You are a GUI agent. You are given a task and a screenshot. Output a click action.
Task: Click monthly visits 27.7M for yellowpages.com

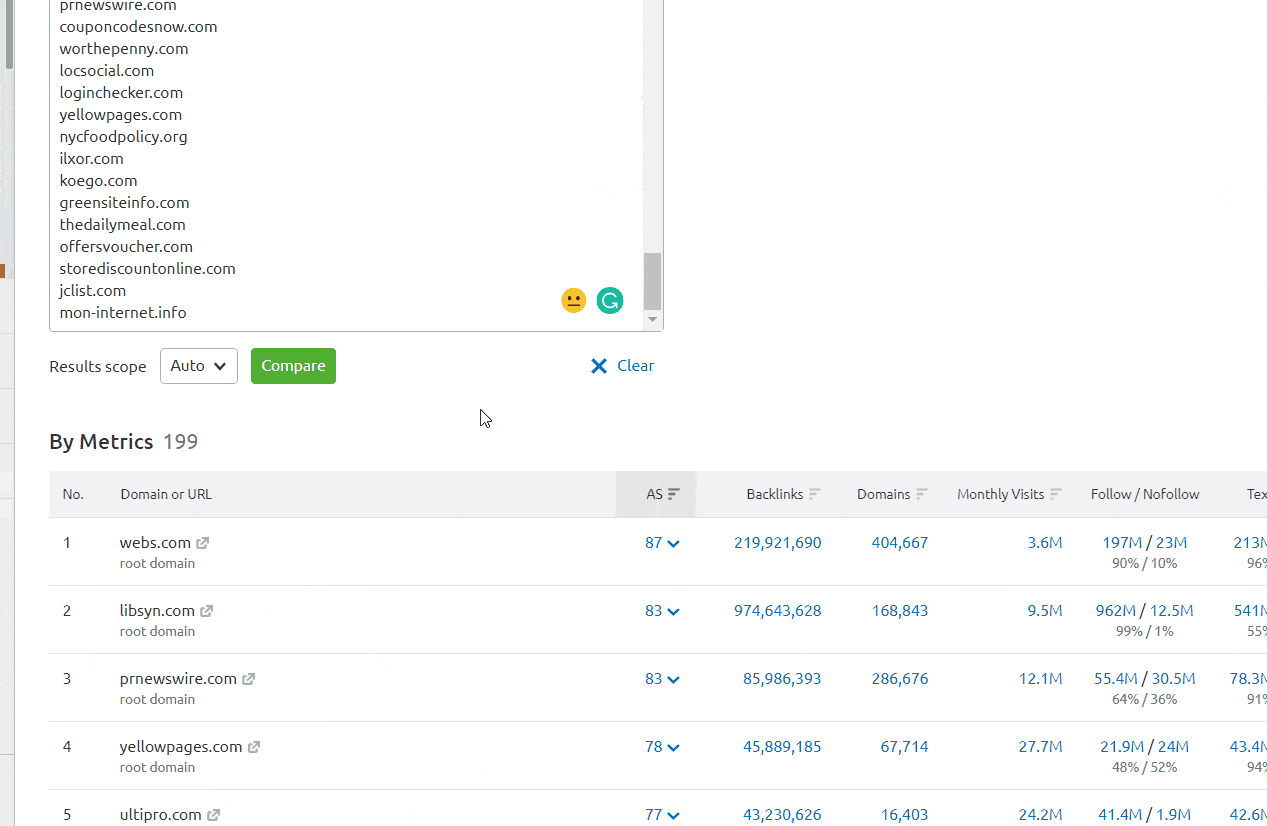point(1041,747)
